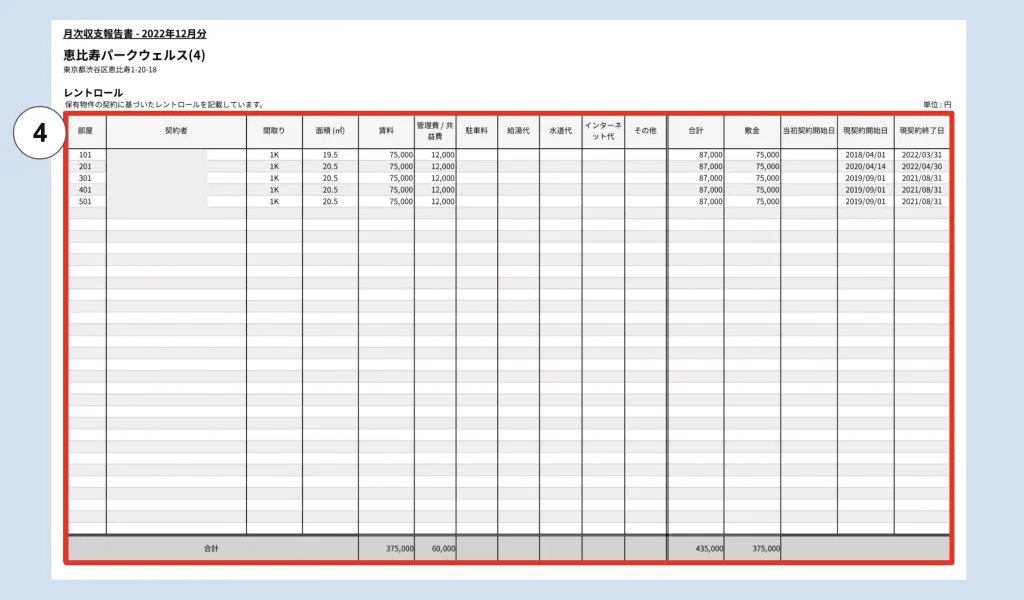The image size is (1024, 600).
Task: Select the インターネット代 column header
Action: pyautogui.click(x=603, y=131)
